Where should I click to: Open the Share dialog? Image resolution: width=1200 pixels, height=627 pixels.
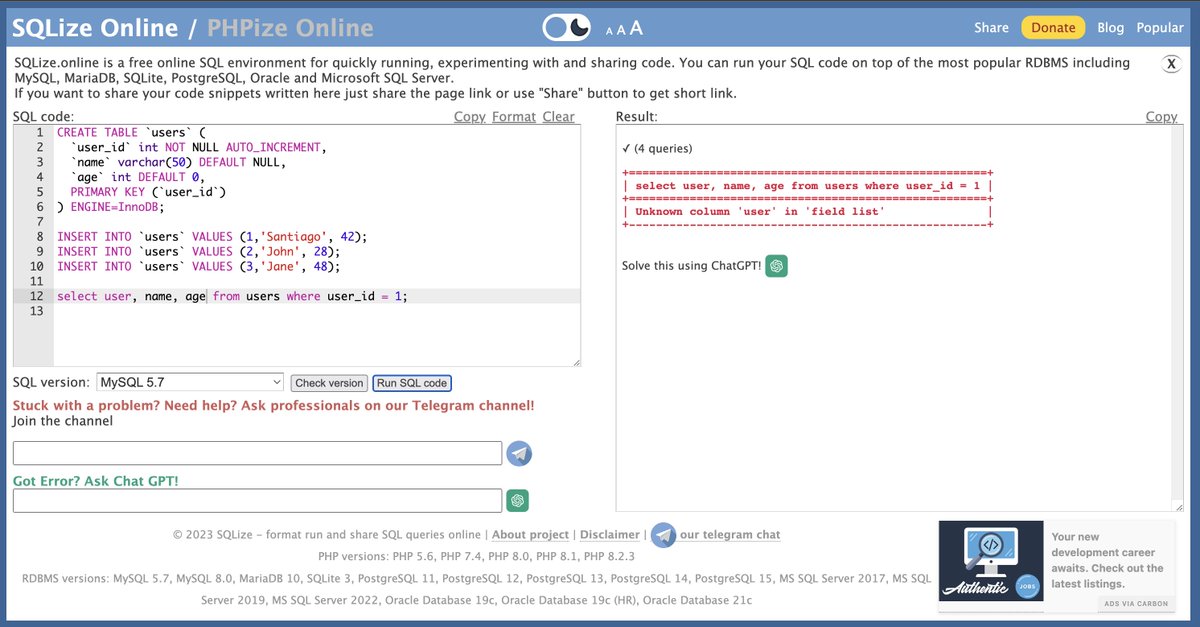(x=991, y=28)
